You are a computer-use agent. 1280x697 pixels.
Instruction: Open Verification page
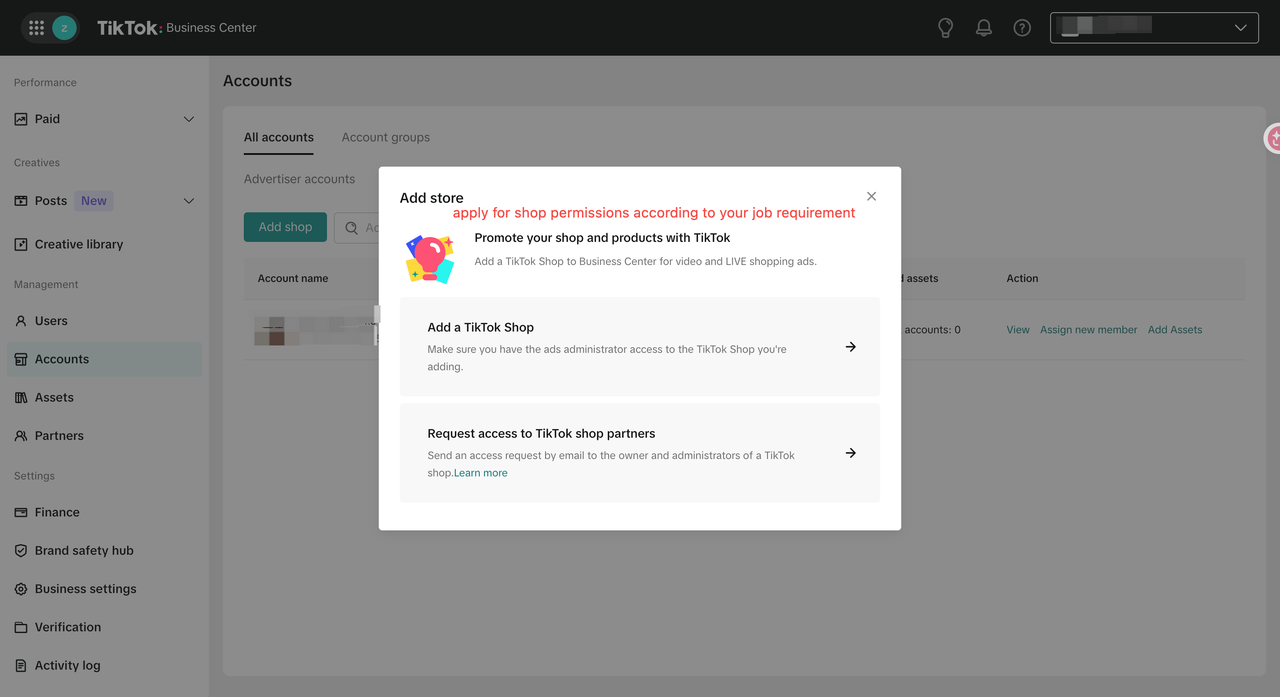point(68,627)
